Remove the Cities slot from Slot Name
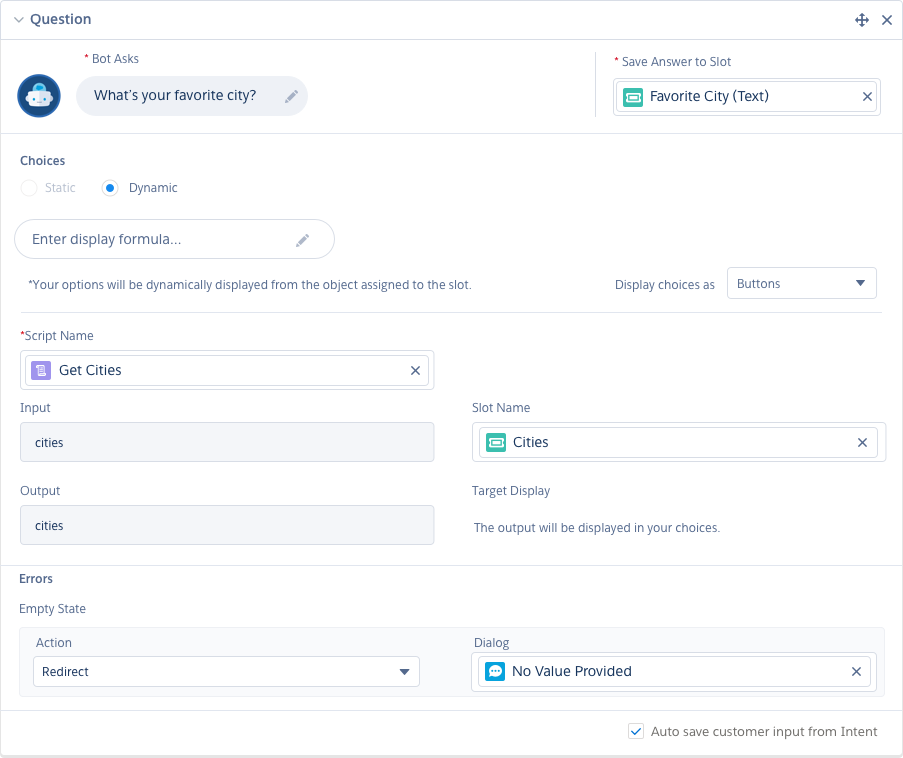This screenshot has height=758, width=903. tap(862, 442)
